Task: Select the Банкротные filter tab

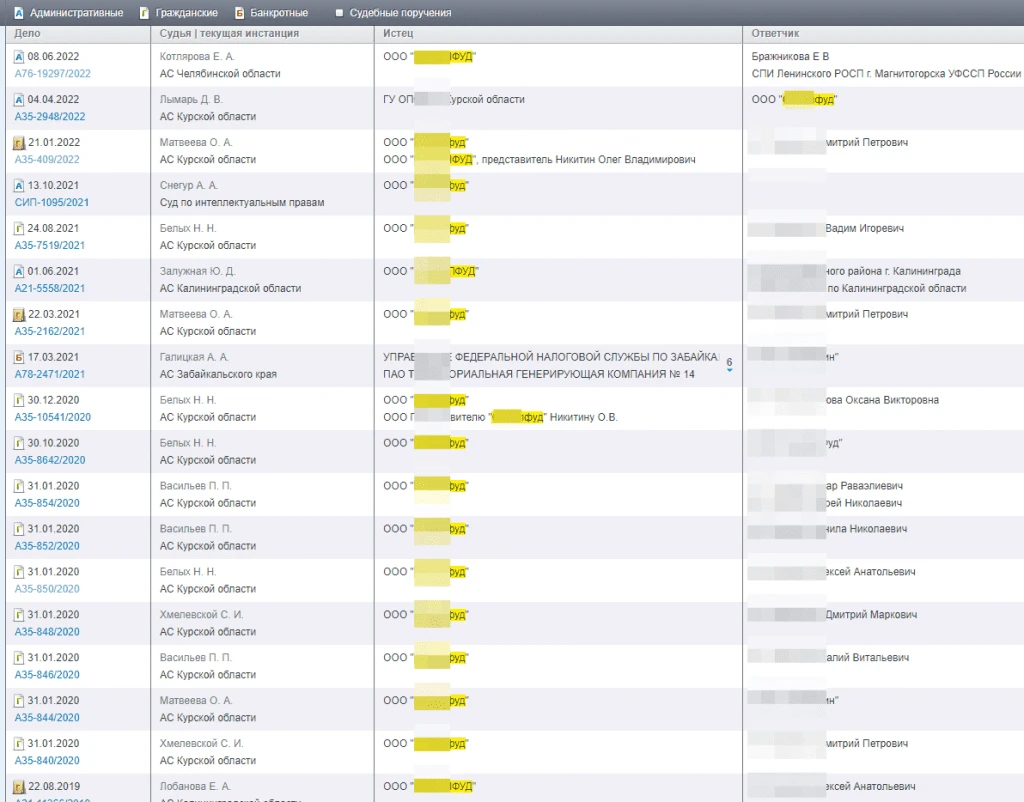Action: 271,13
